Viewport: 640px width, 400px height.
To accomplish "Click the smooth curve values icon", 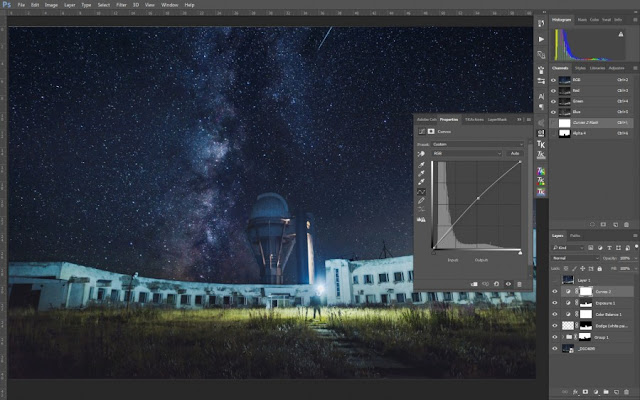I will (x=421, y=209).
